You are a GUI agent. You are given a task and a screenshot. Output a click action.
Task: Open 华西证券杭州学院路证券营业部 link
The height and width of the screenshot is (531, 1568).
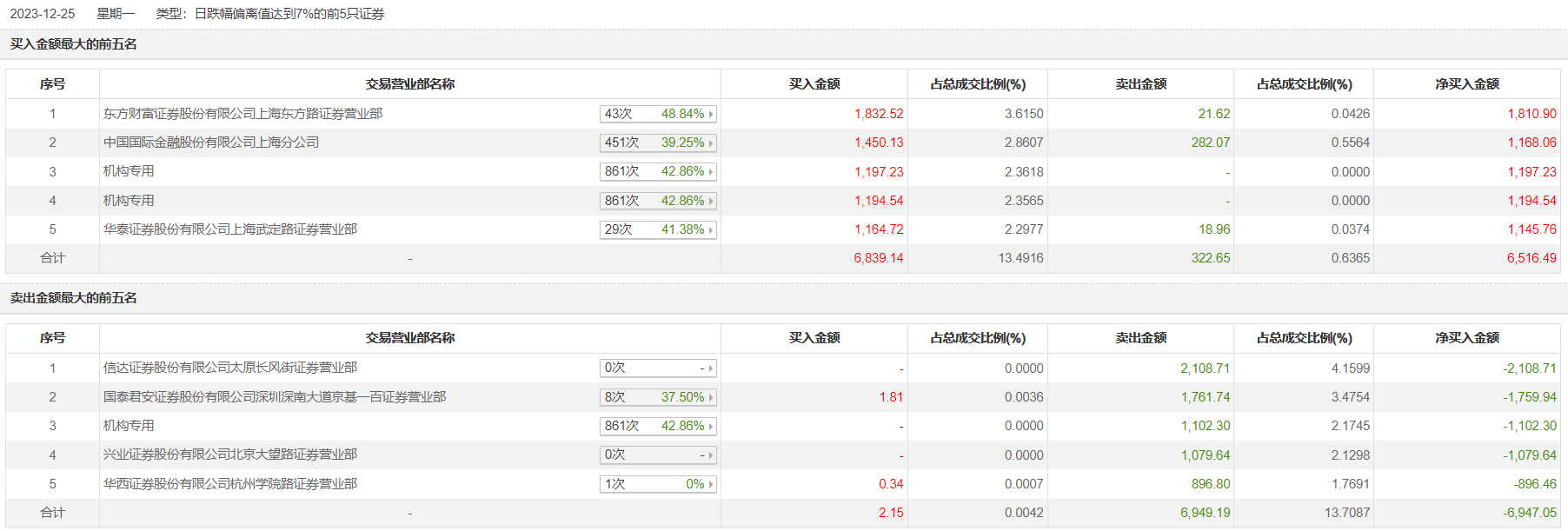[x=230, y=484]
